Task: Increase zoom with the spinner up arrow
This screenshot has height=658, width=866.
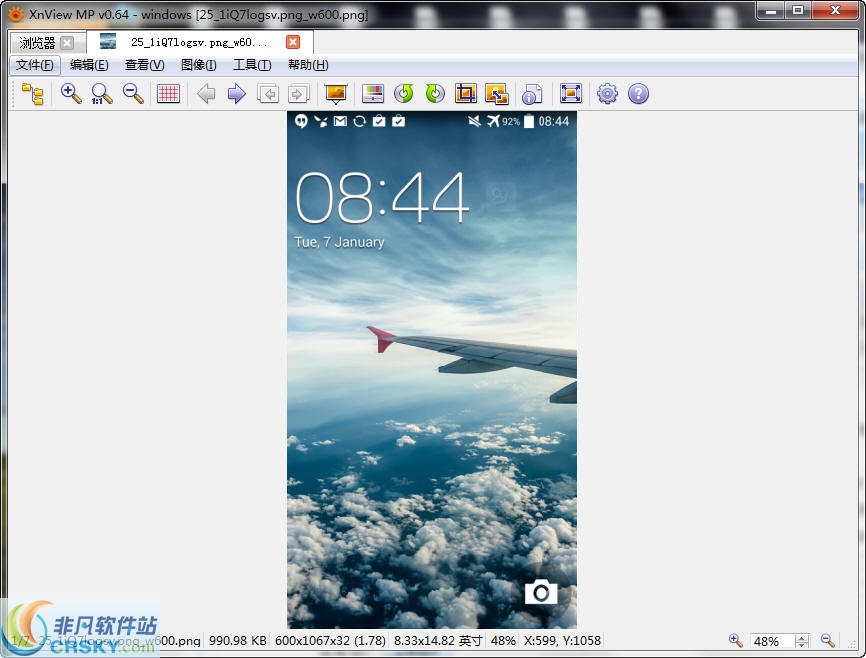Action: 802,637
